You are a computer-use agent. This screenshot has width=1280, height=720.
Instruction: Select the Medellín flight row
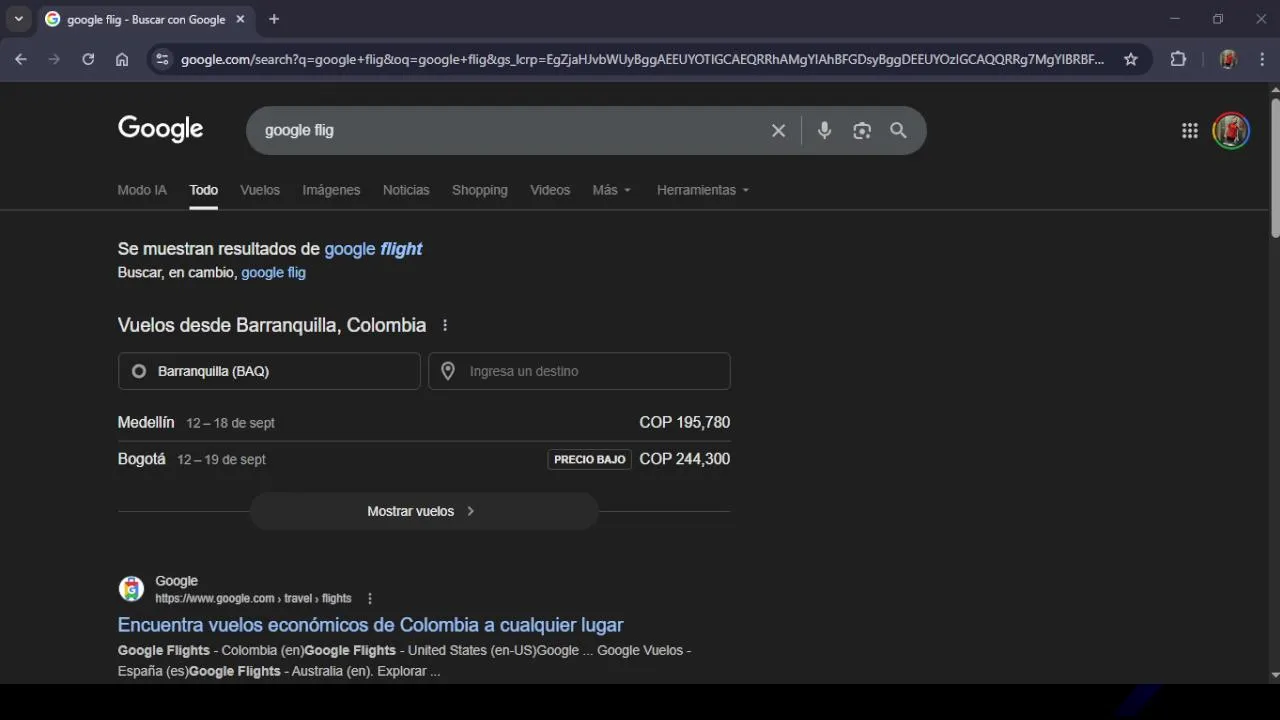(x=424, y=423)
